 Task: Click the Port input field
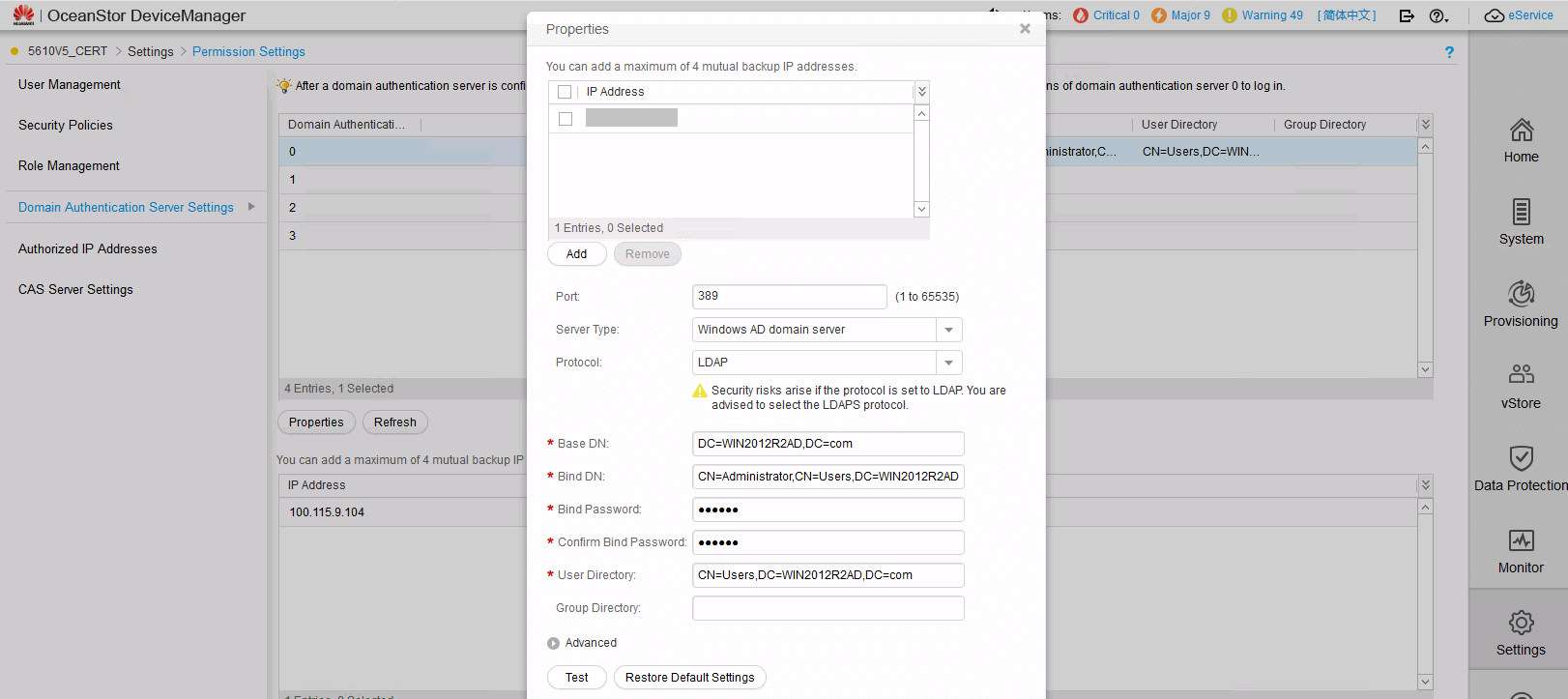click(789, 297)
